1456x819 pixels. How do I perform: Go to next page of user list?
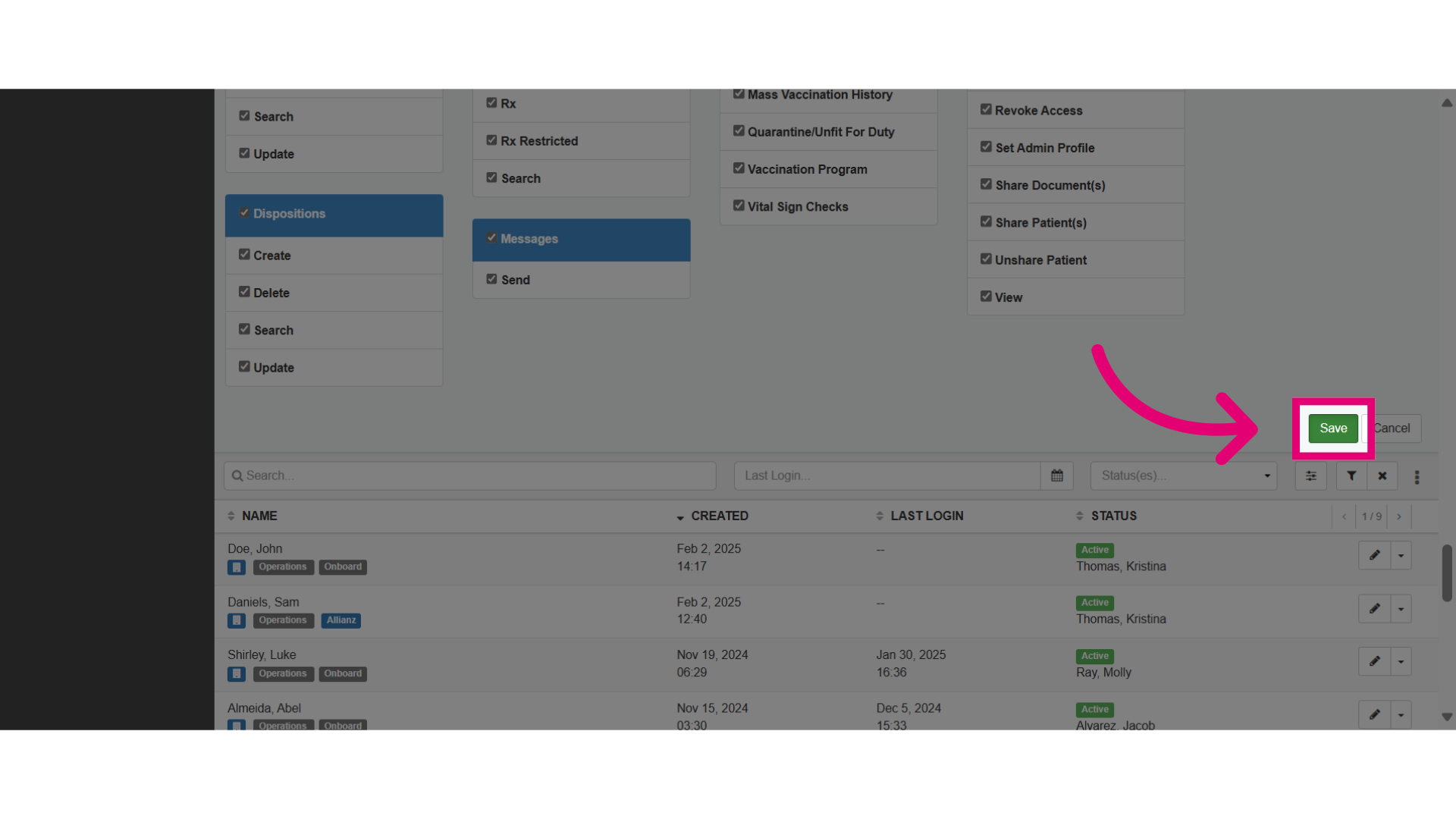[x=1399, y=516]
